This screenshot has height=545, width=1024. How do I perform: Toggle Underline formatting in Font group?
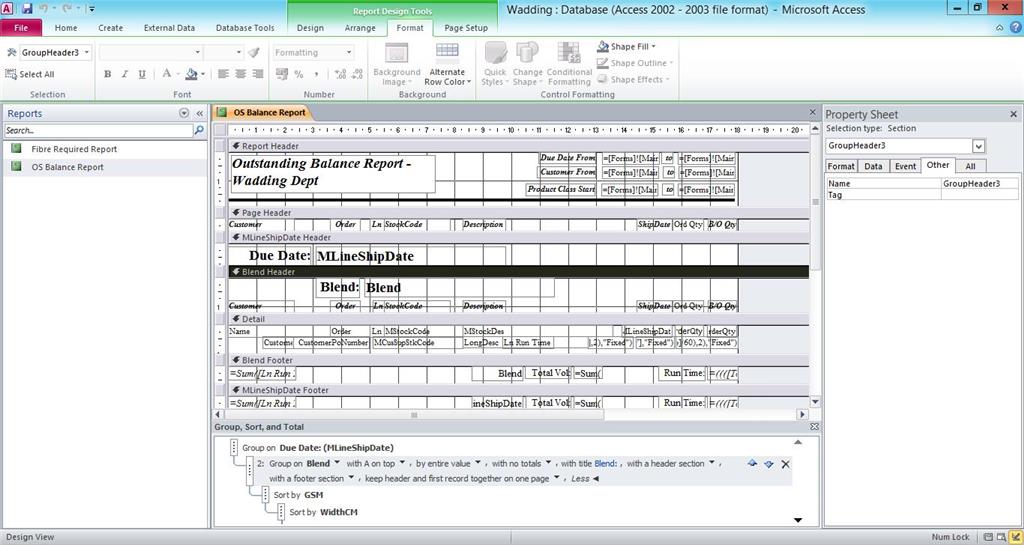click(x=142, y=74)
